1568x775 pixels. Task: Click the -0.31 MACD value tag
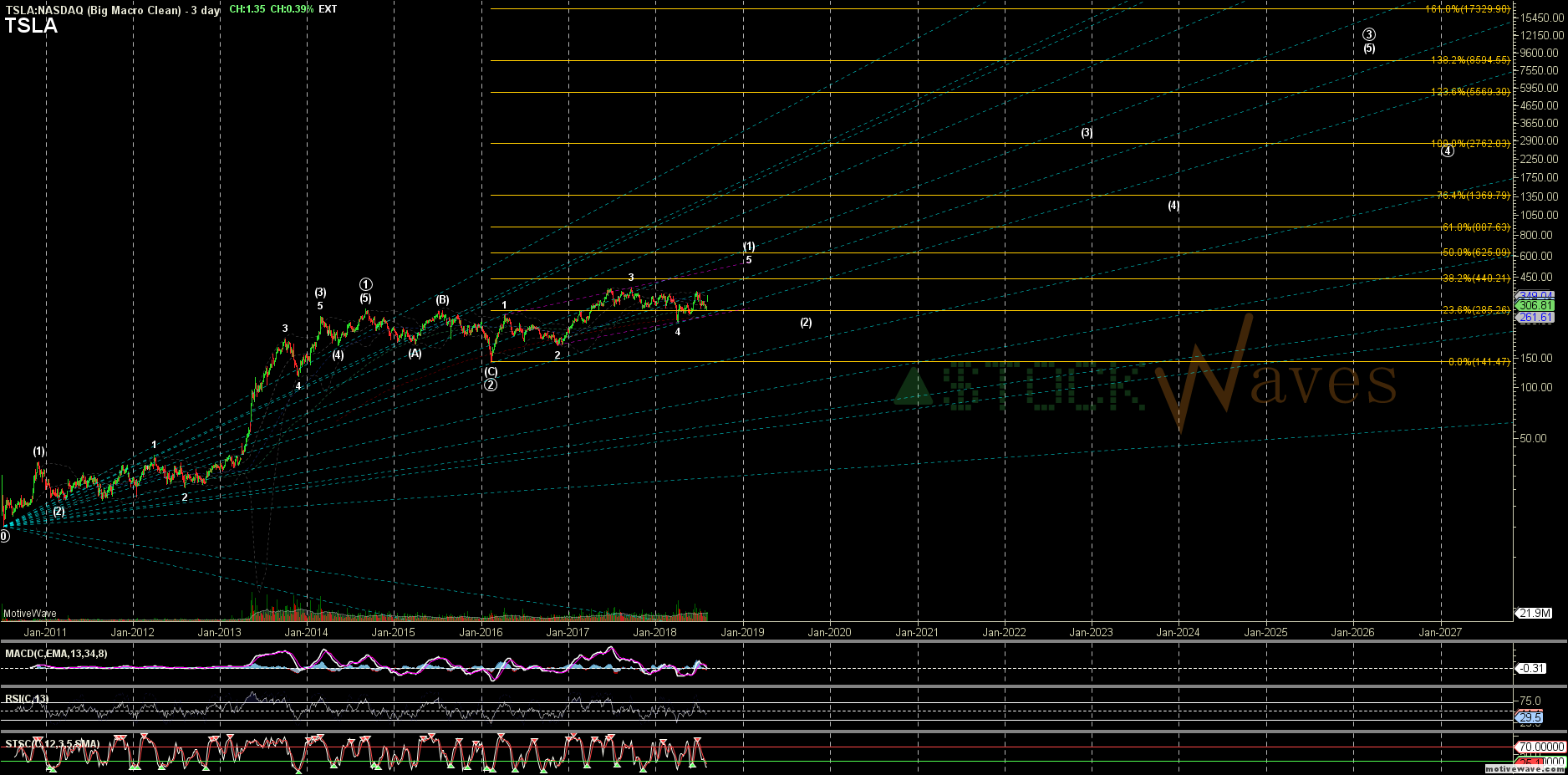point(1531,669)
